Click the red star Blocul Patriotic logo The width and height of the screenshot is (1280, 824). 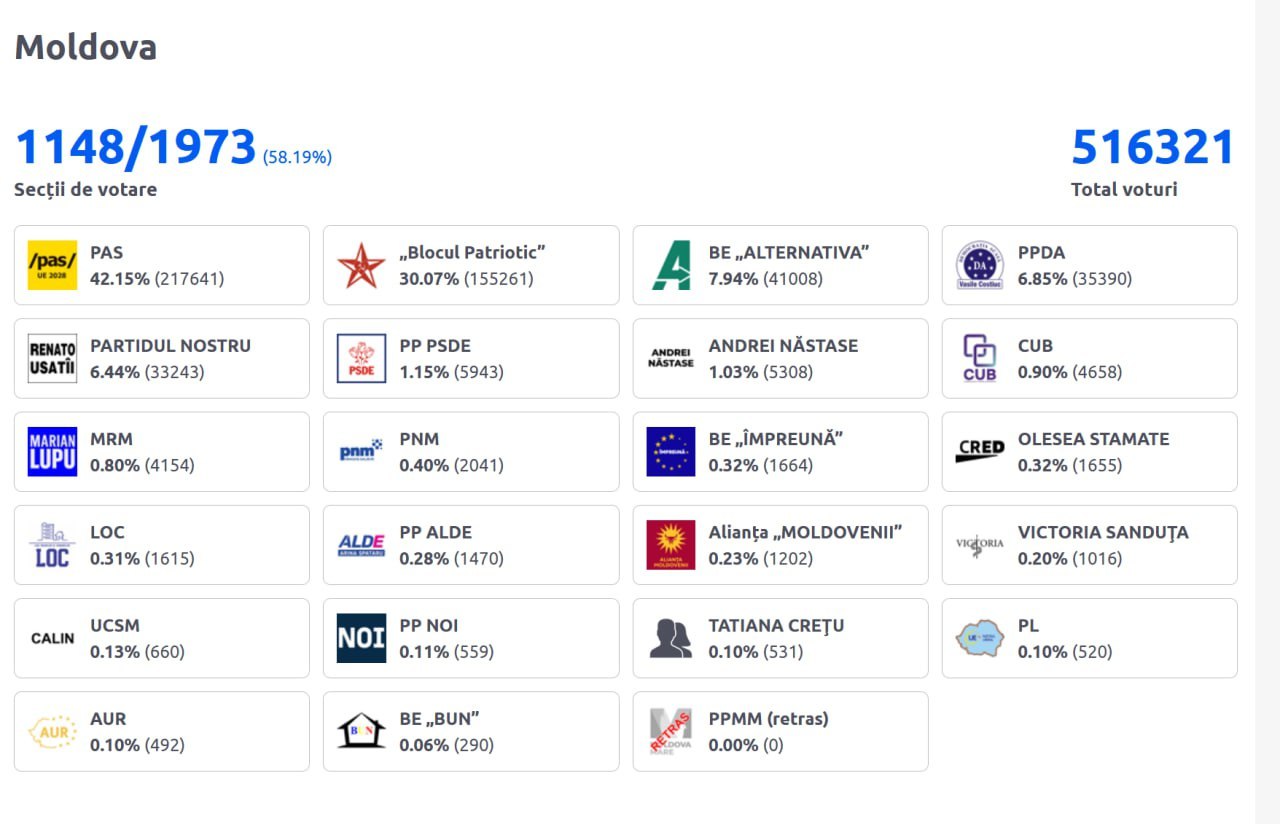pos(361,266)
